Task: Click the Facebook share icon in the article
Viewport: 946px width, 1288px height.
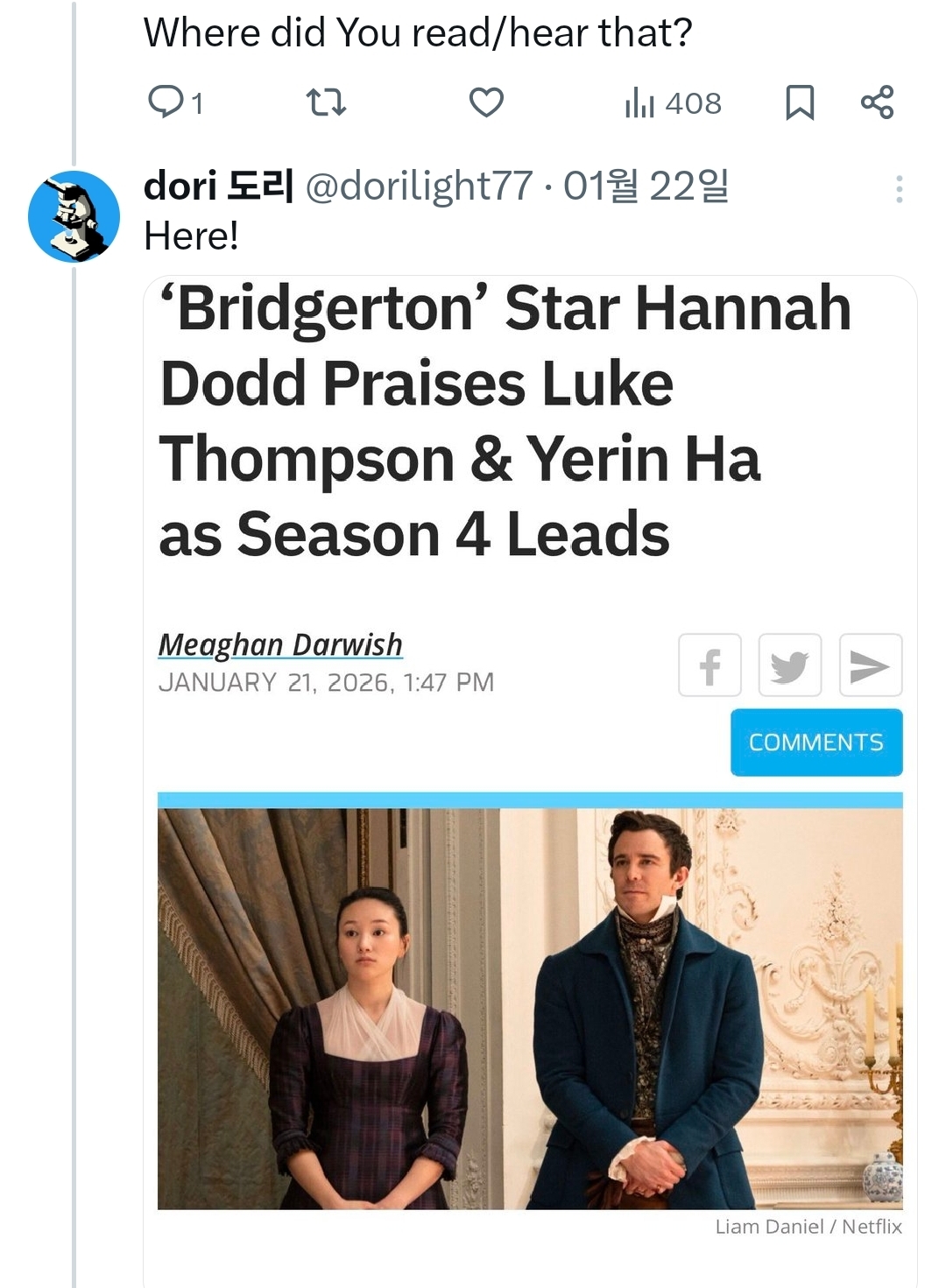Action: click(709, 665)
